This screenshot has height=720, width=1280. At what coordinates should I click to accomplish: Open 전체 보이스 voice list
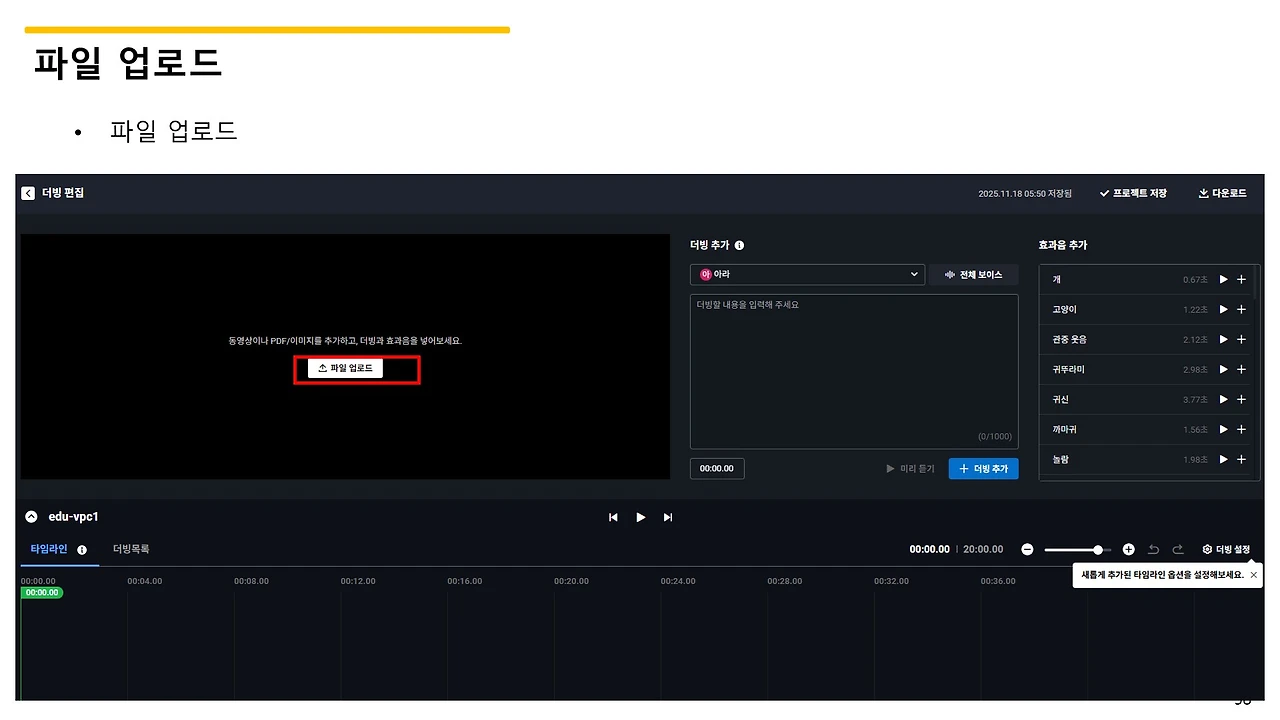click(973, 274)
